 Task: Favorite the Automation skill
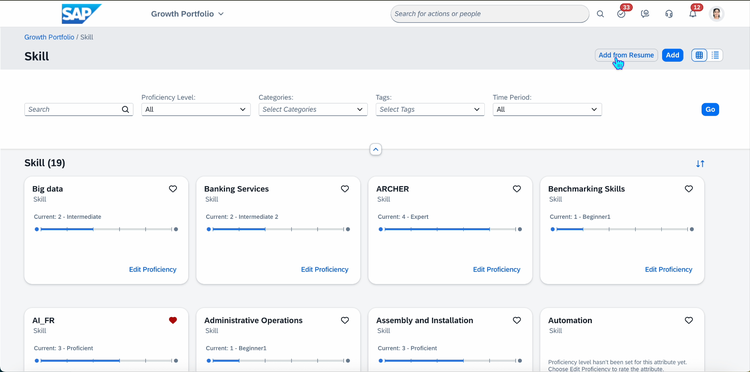click(689, 320)
